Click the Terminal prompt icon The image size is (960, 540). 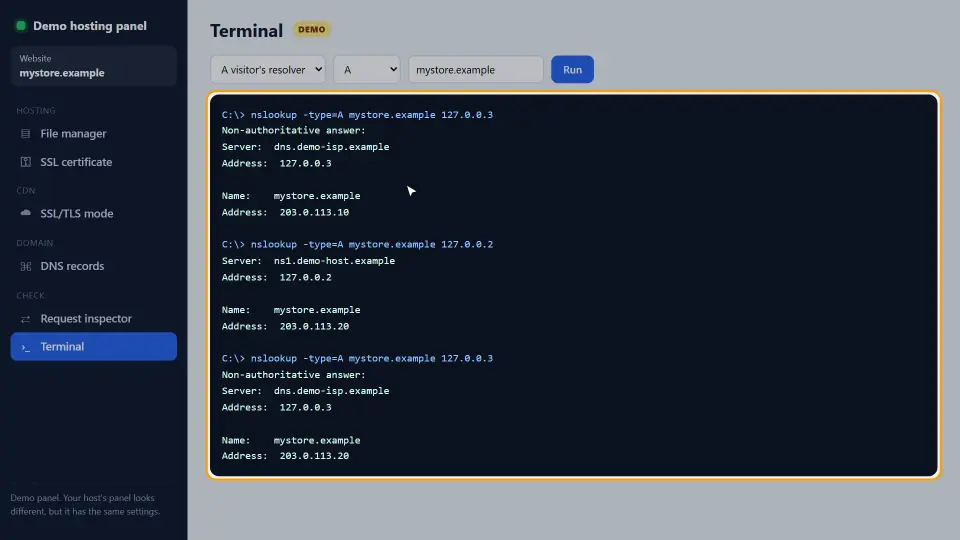pos(25,347)
